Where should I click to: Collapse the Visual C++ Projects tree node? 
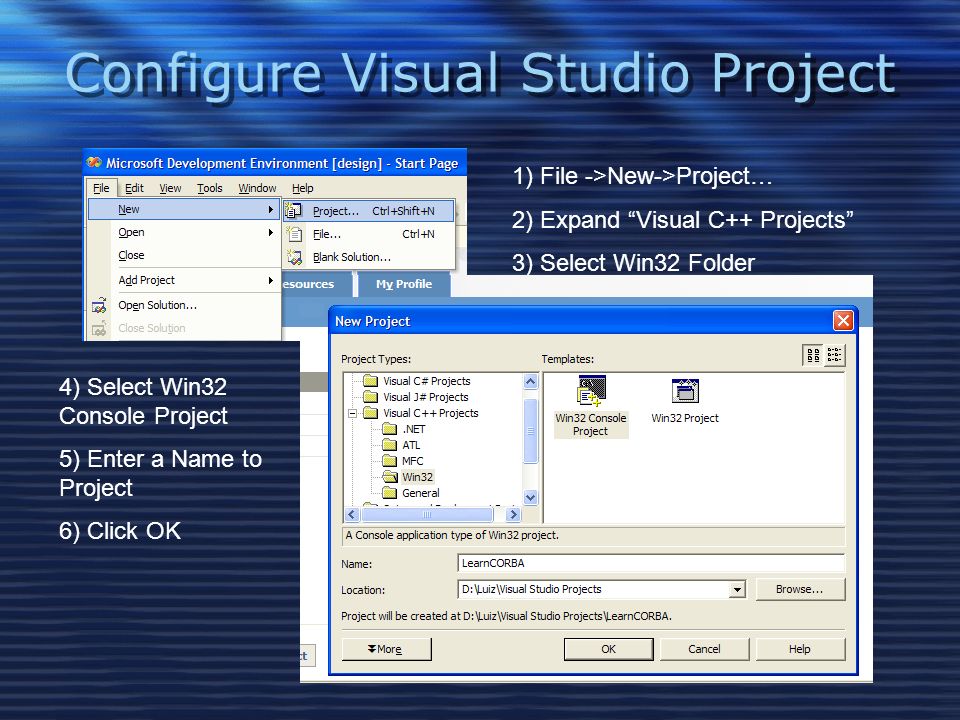352,413
